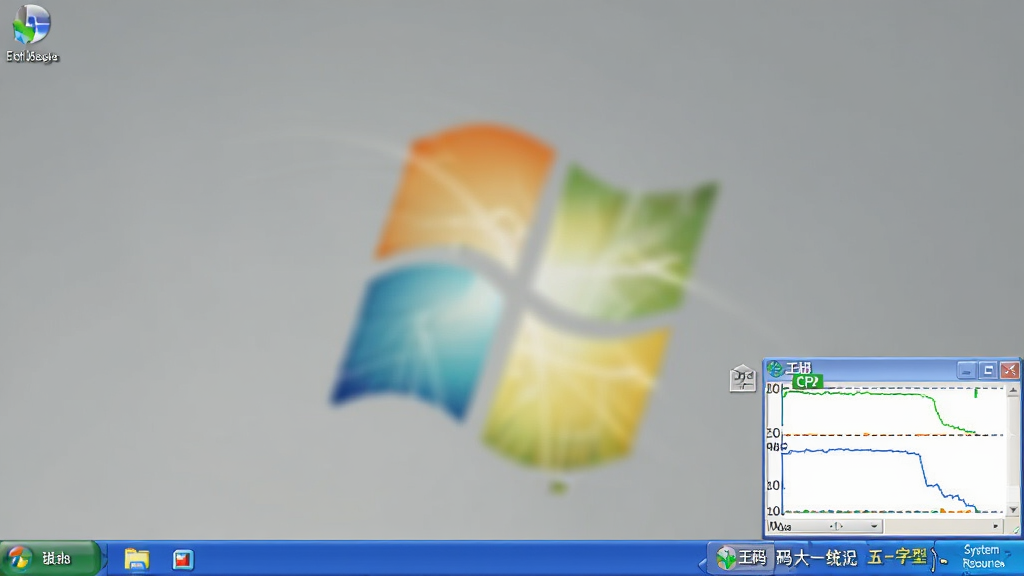
Task: Click the globe icon in the monitor window title bar
Action: 775,370
